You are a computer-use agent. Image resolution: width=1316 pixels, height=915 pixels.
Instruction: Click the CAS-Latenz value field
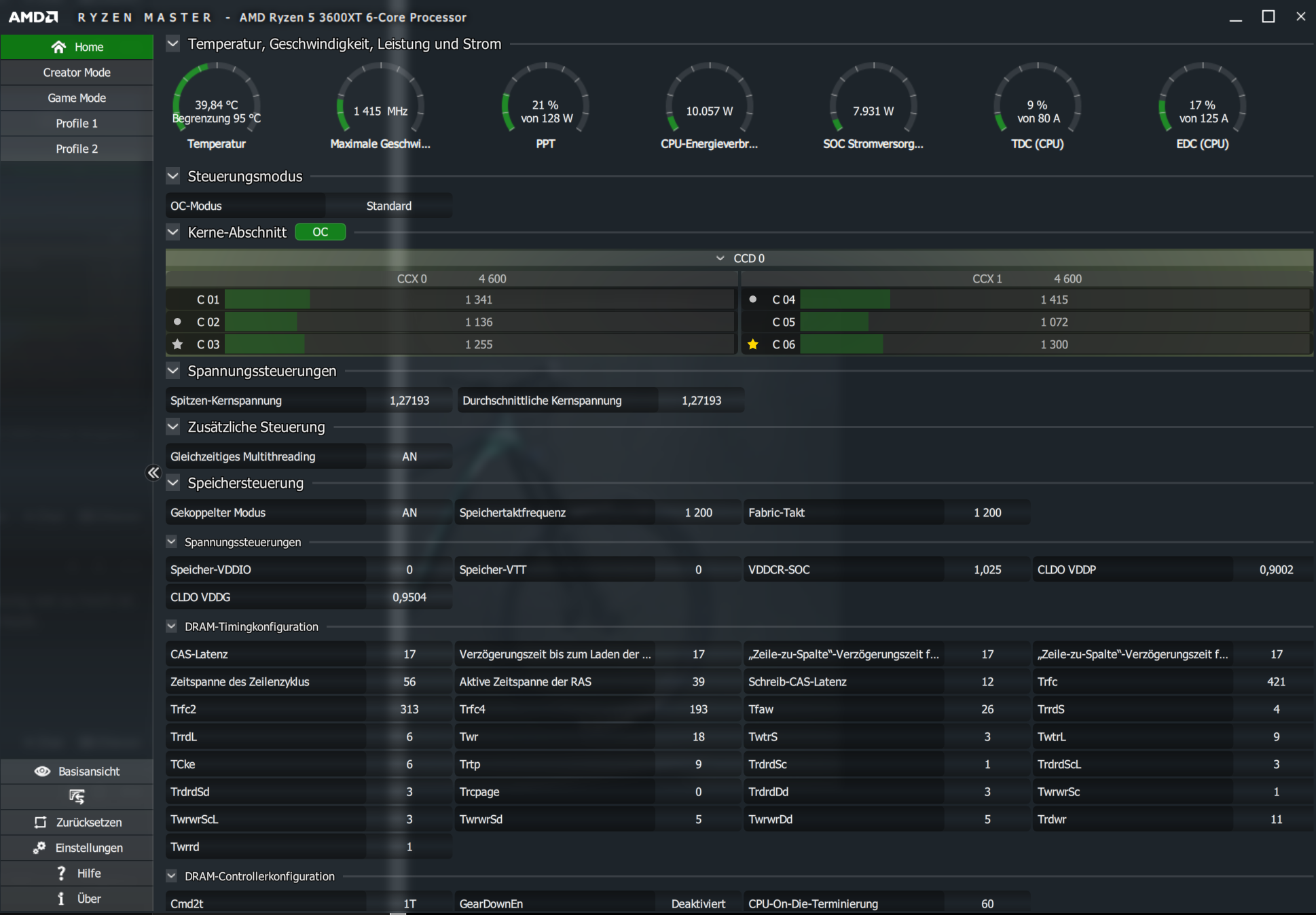coord(409,654)
